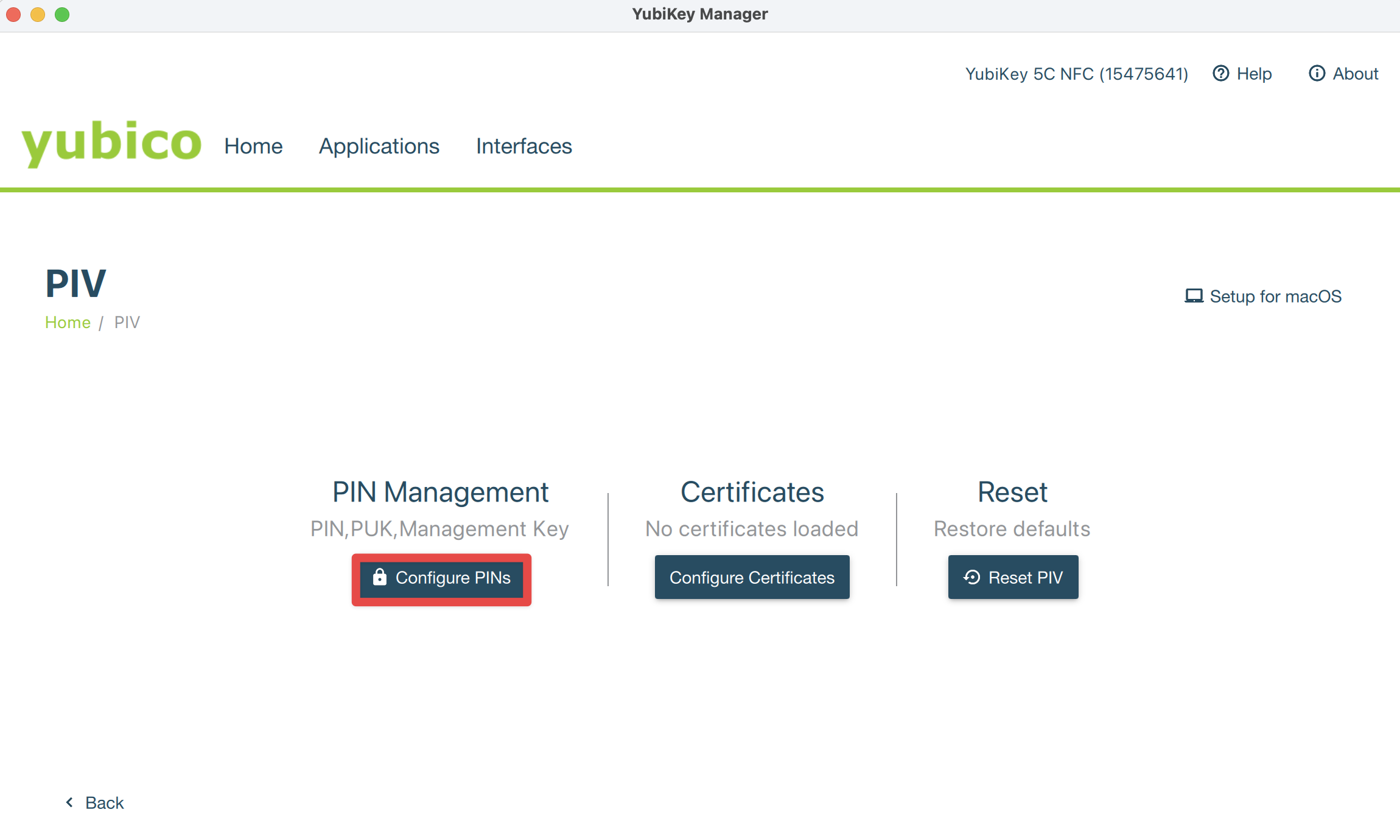Open the Home menu item
1400x840 pixels.
point(253,146)
